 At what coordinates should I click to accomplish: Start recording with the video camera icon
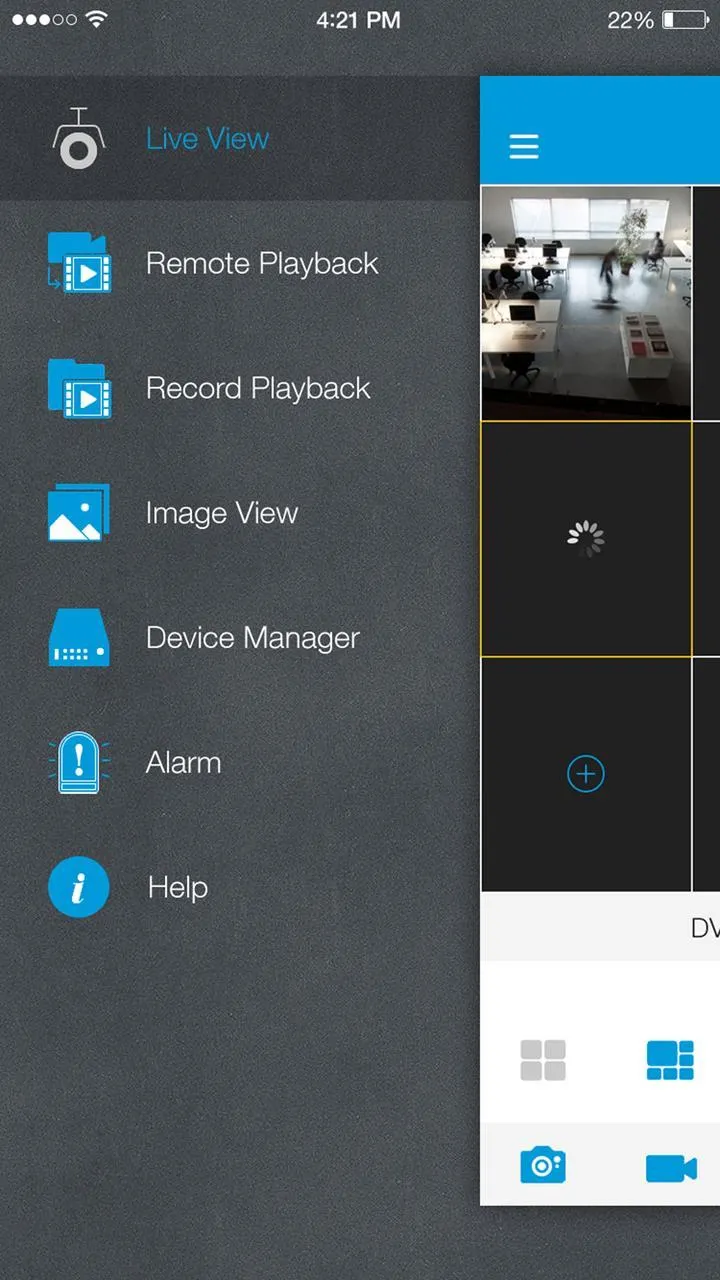[671, 1167]
